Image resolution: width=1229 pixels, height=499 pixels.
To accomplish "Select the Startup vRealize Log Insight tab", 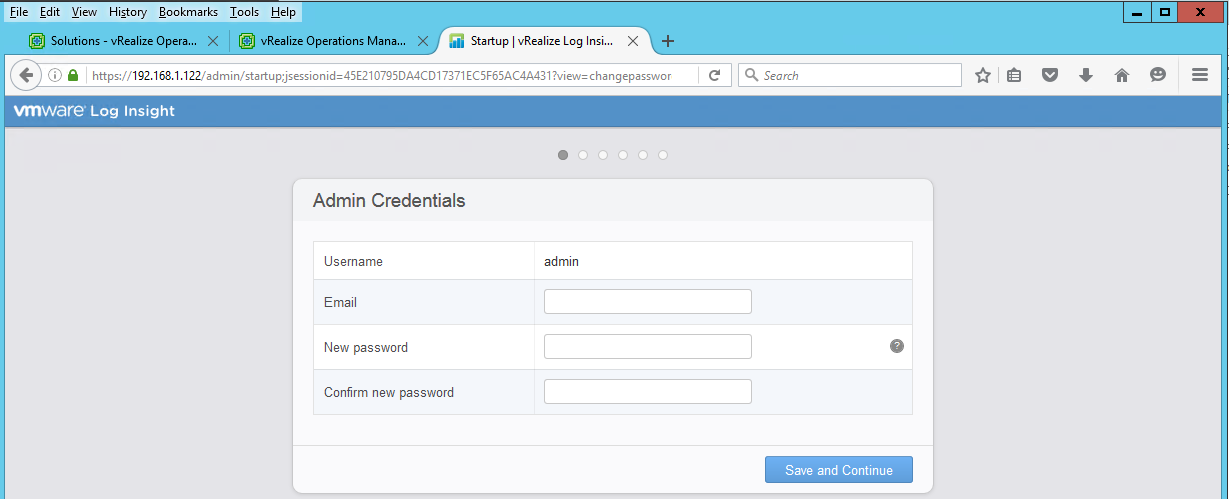I will pos(543,42).
